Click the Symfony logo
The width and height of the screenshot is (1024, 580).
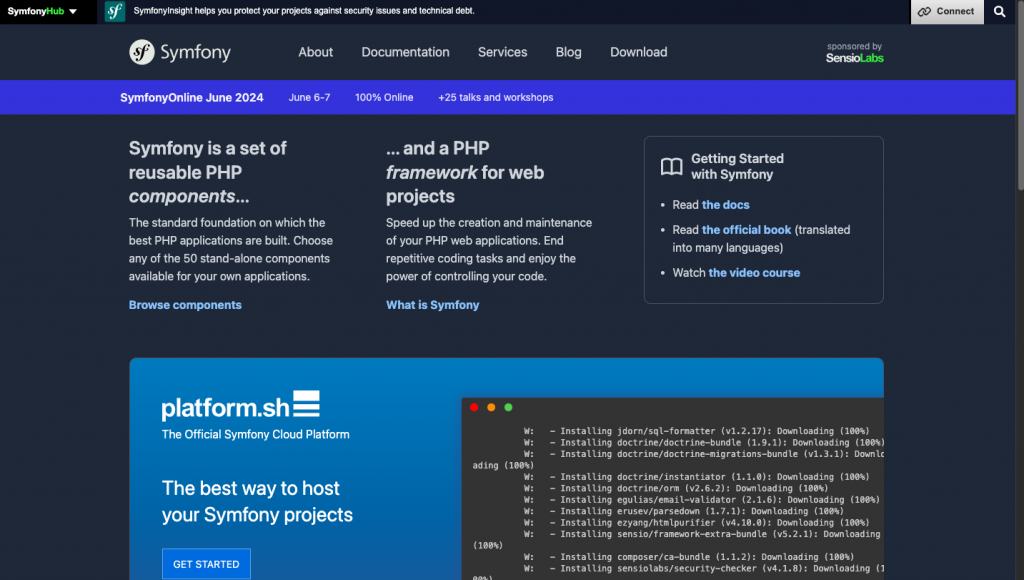tap(180, 52)
